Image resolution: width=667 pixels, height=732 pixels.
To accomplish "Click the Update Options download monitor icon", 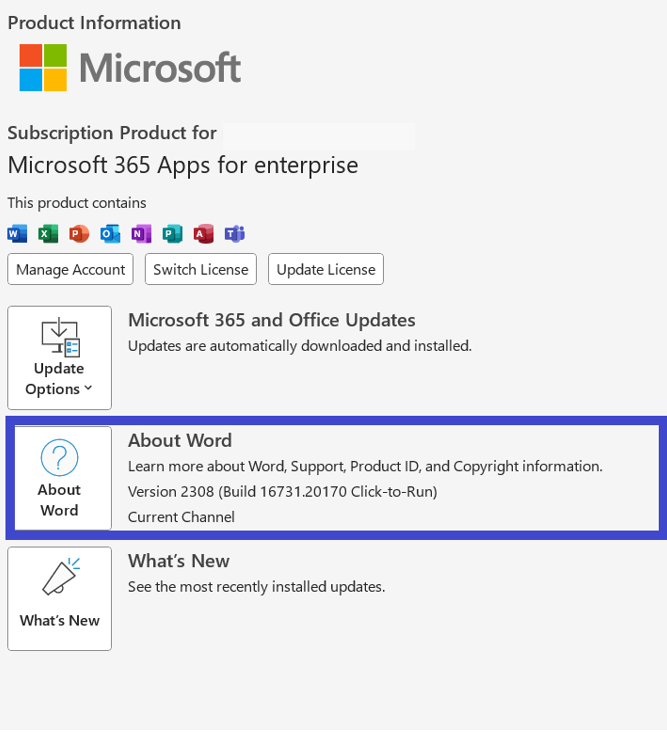I will (x=61, y=337).
